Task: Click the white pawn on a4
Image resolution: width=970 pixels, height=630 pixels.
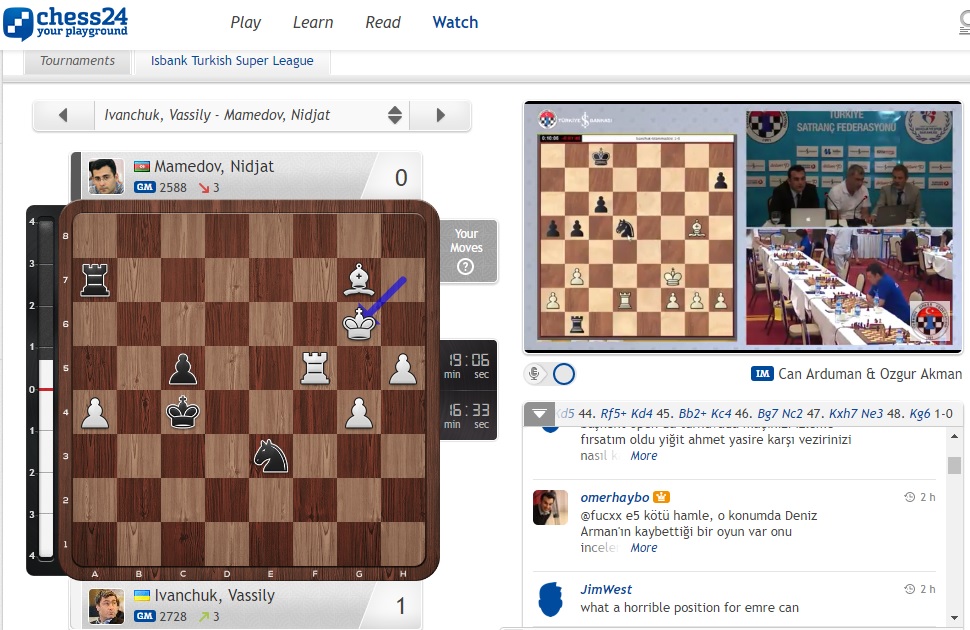Action: (95, 412)
